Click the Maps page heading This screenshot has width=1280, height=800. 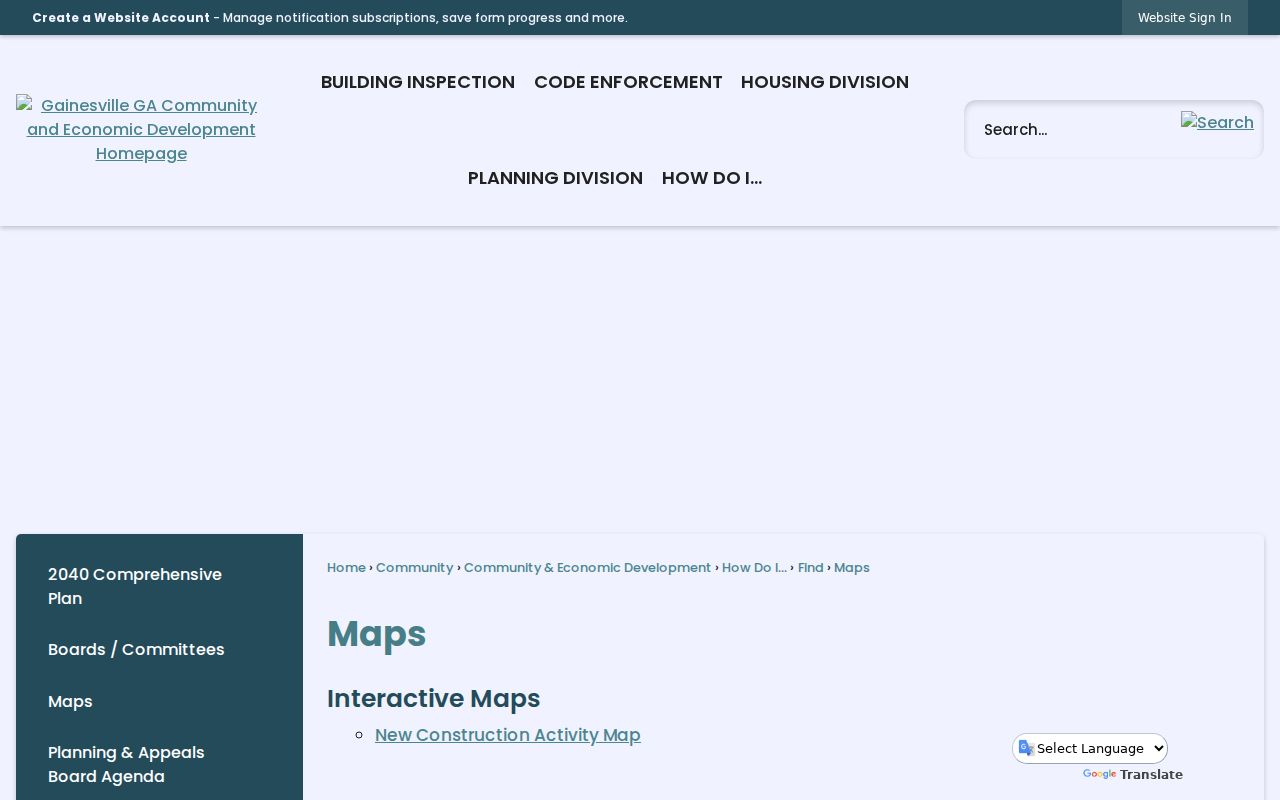pyautogui.click(x=376, y=634)
